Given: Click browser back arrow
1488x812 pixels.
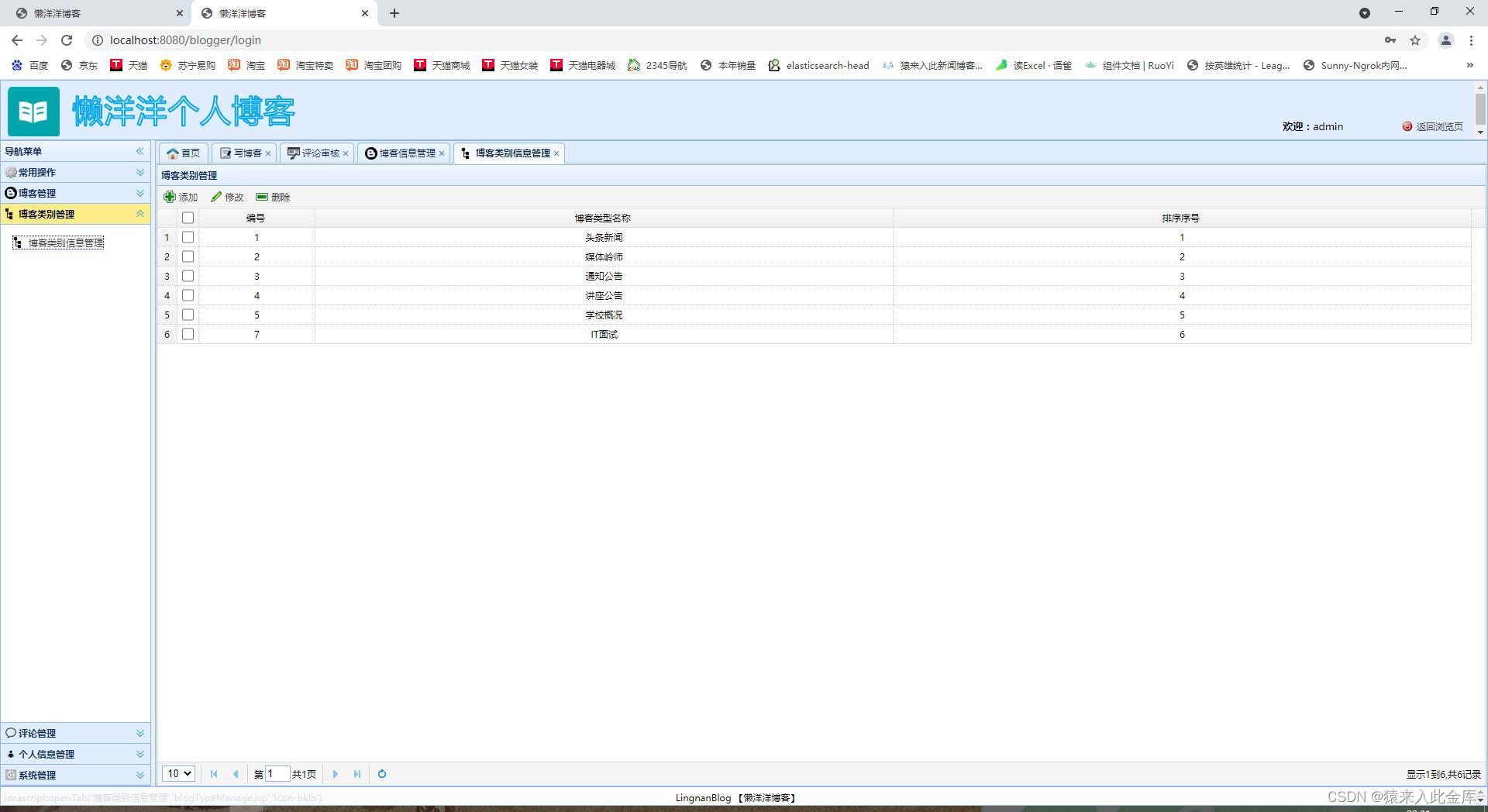Looking at the screenshot, I should (17, 40).
